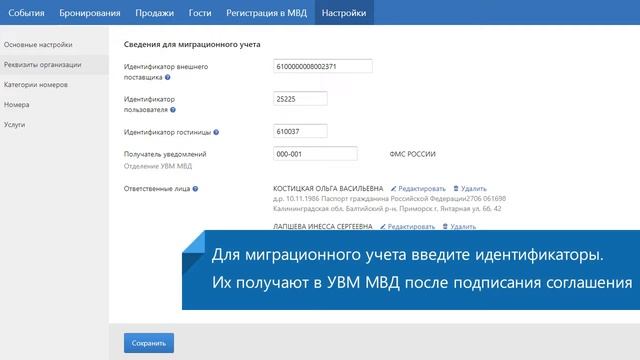Open the Продажи tab

(154, 13)
